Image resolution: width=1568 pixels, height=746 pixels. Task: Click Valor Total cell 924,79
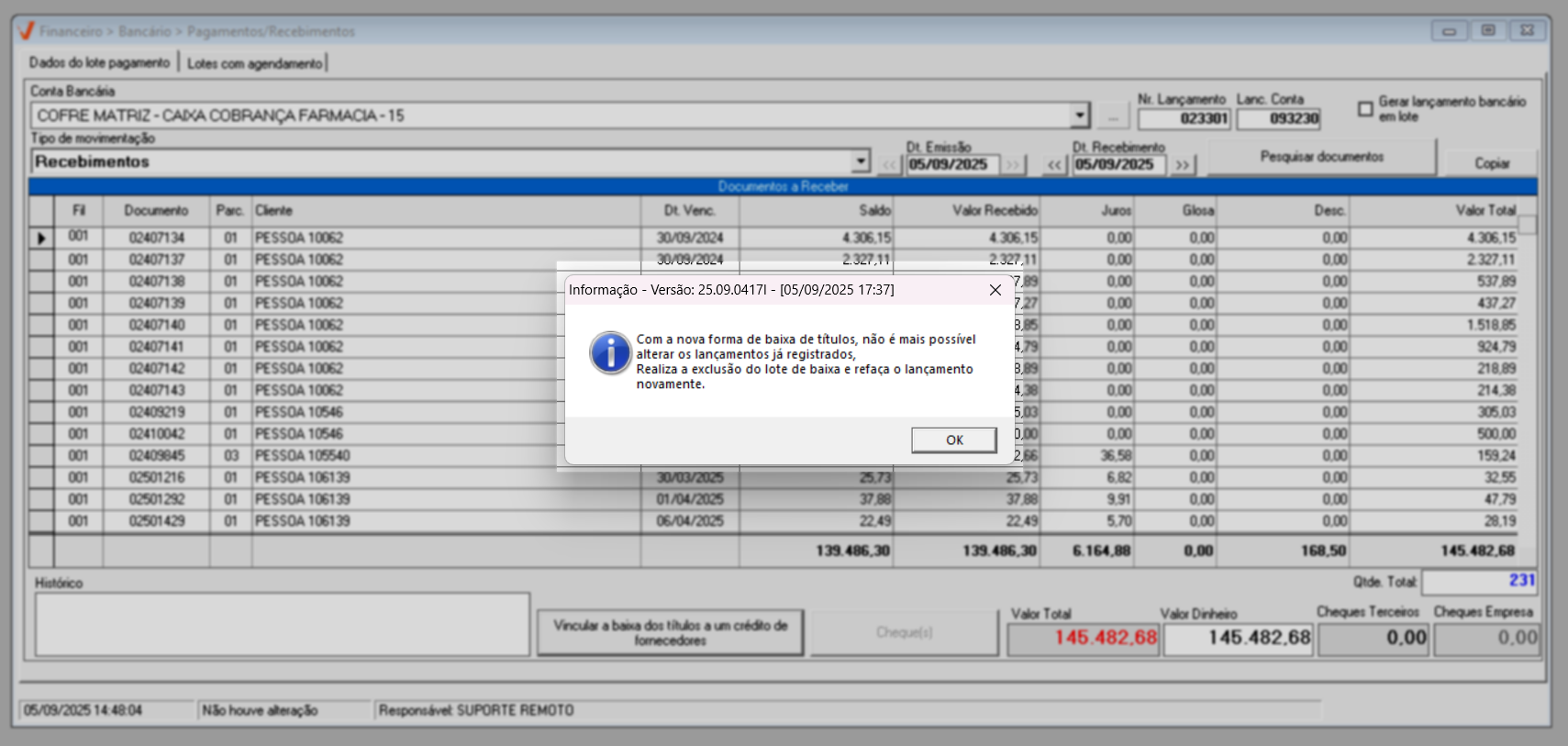[x=1496, y=347]
